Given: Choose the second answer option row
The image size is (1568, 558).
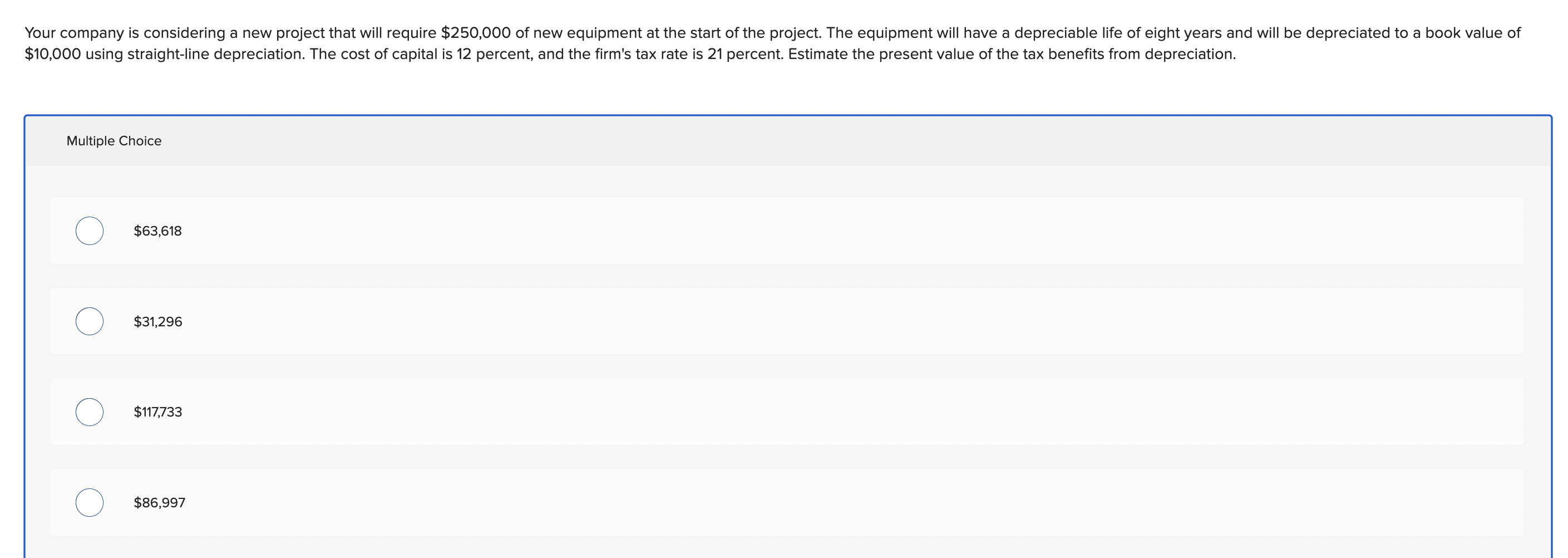Looking at the screenshot, I should (487, 322).
